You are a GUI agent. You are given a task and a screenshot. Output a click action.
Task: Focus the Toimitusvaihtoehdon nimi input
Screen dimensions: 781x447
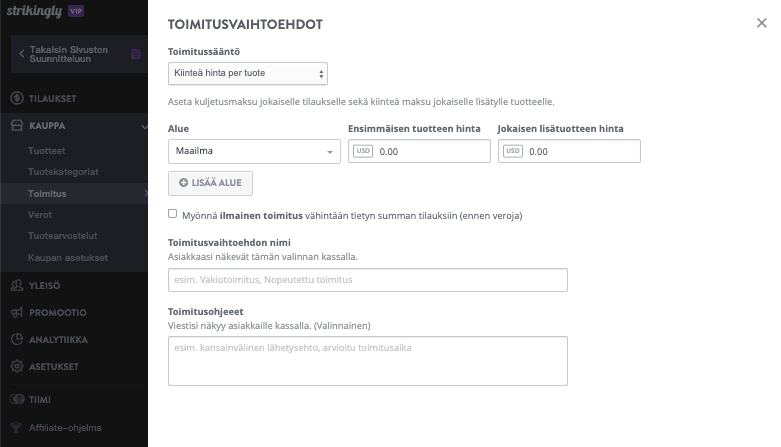click(x=368, y=280)
